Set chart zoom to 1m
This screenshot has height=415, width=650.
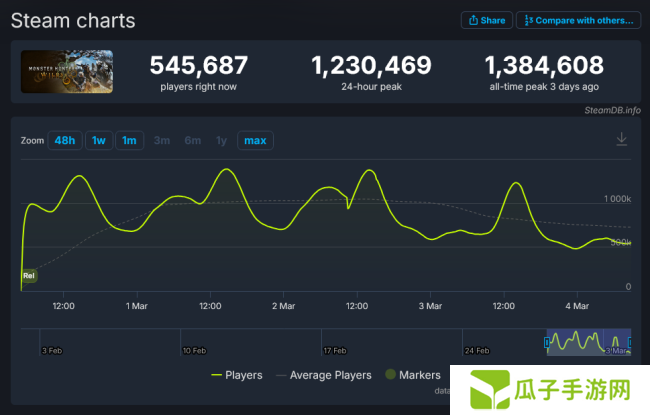click(x=129, y=141)
